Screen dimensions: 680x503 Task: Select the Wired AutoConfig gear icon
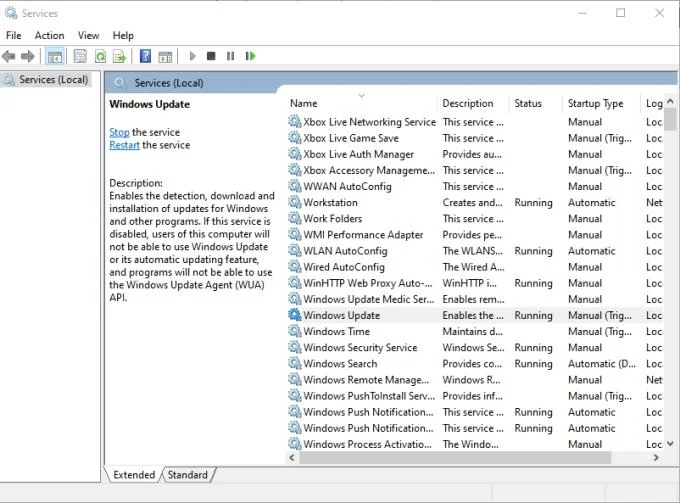pyautogui.click(x=294, y=266)
